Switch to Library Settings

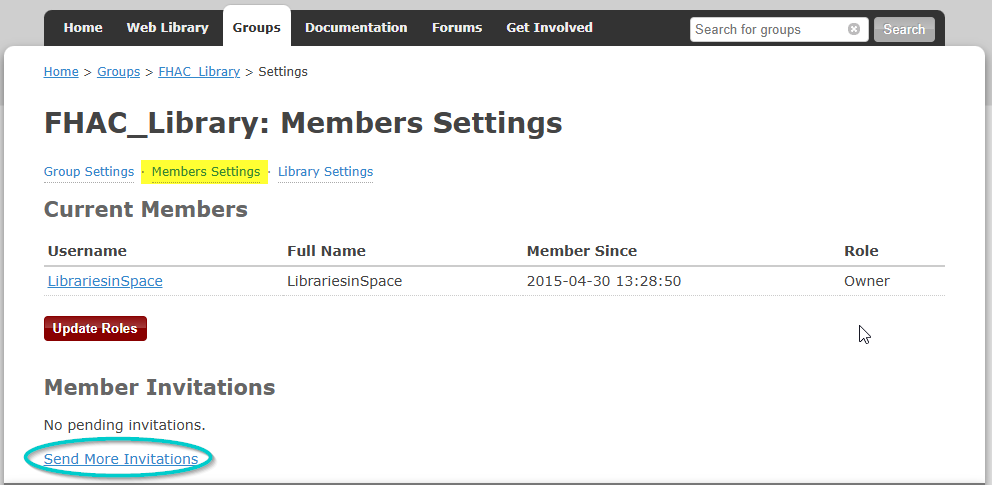pos(325,171)
